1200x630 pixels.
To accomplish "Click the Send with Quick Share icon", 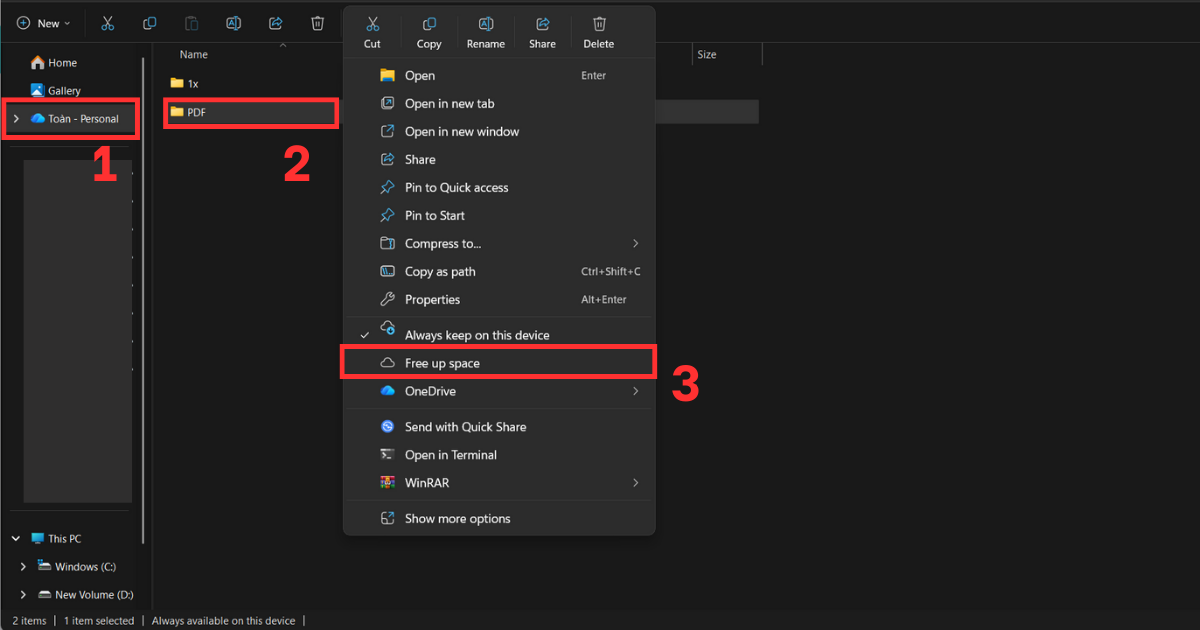I will 387,426.
